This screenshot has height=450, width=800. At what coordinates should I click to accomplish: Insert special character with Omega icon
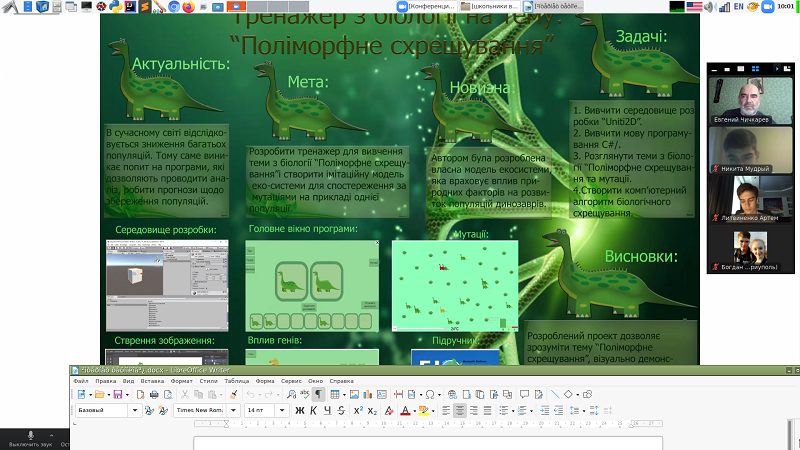coord(430,394)
